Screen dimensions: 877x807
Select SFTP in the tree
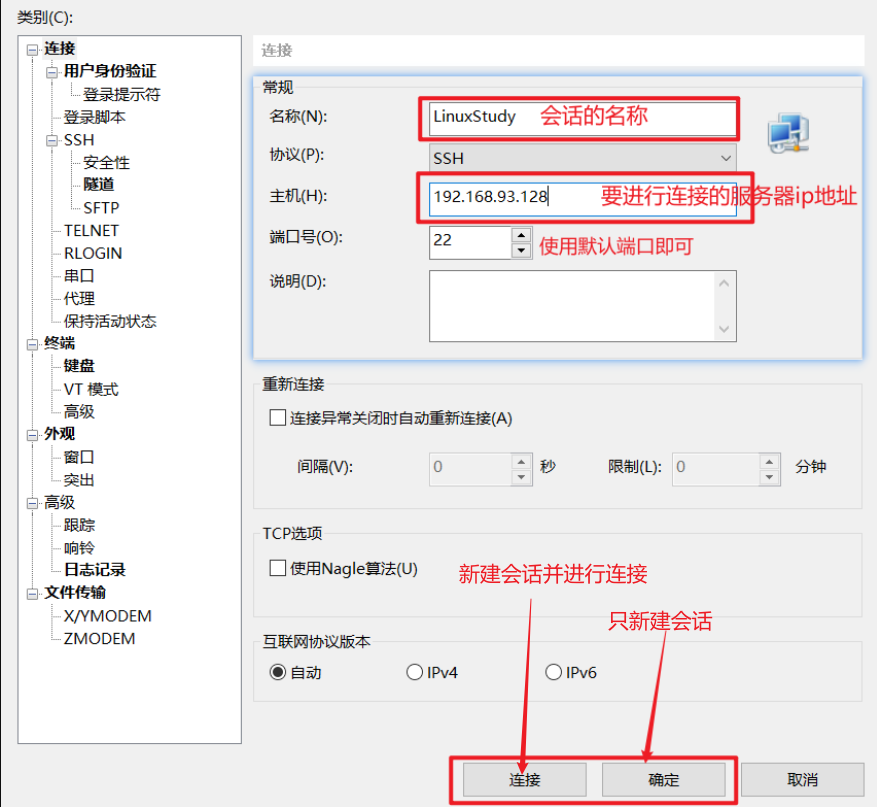tap(101, 208)
